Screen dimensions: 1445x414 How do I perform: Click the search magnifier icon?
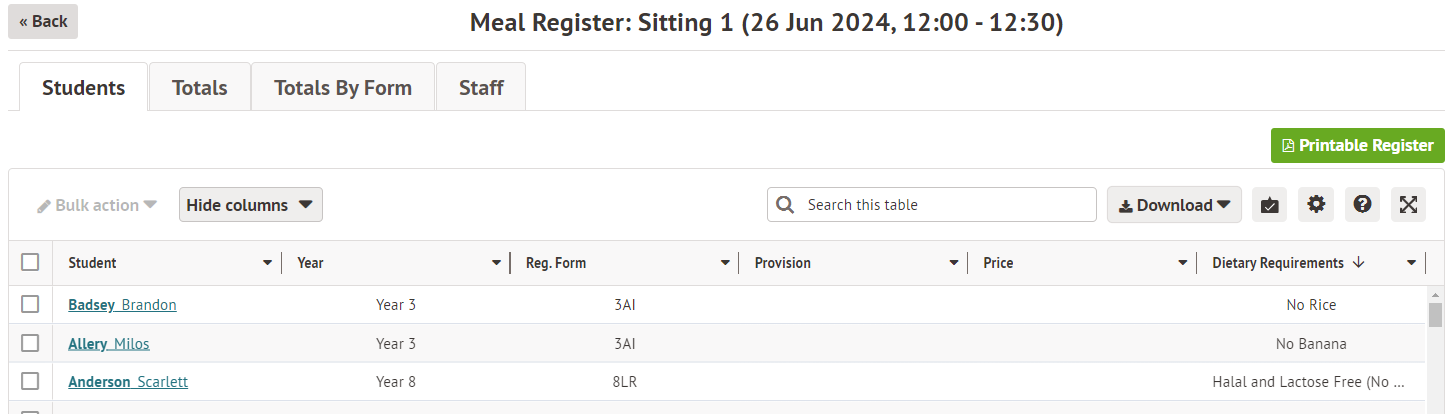tap(787, 205)
